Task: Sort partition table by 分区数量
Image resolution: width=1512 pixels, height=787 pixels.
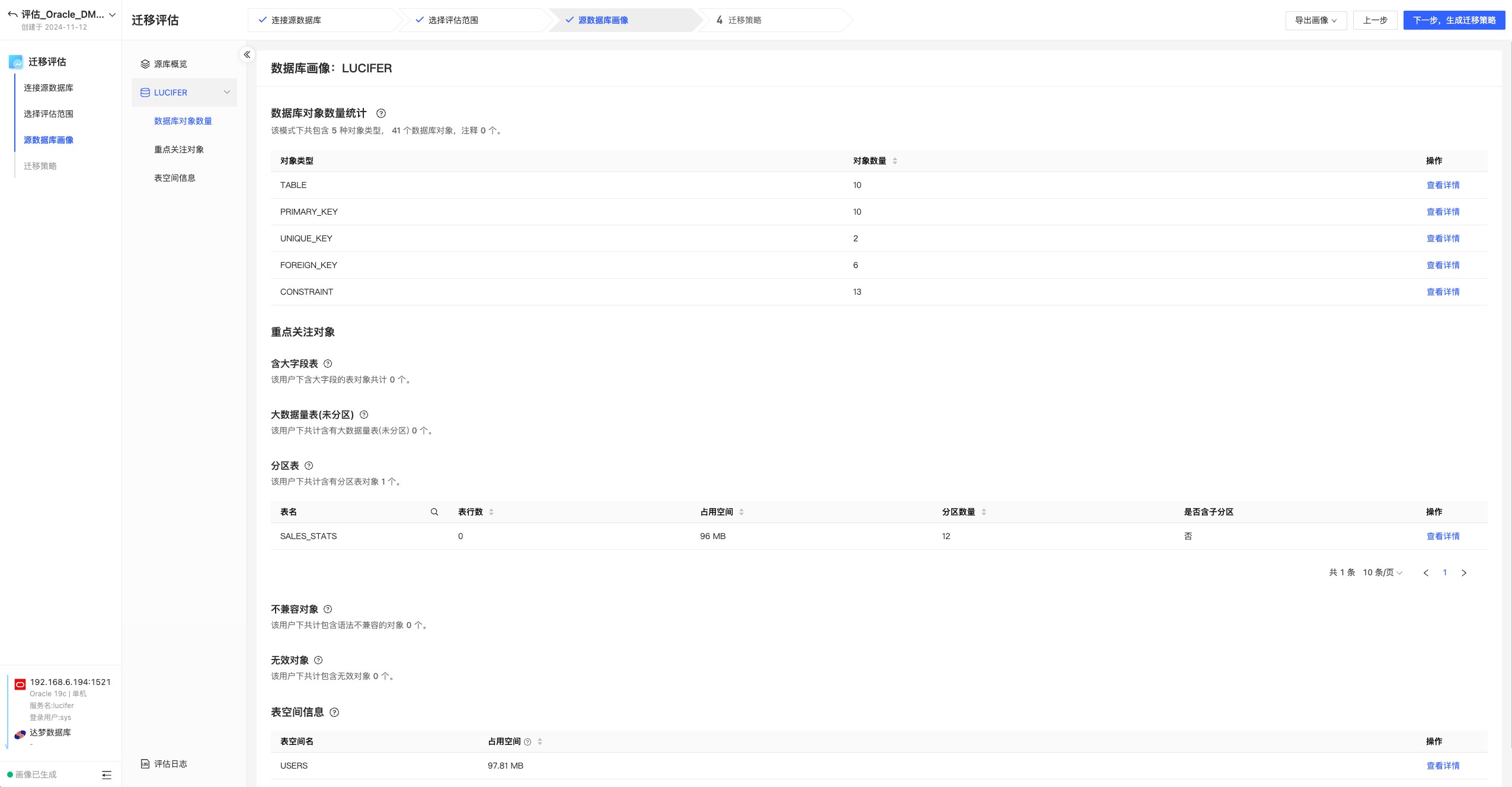Action: (x=984, y=512)
